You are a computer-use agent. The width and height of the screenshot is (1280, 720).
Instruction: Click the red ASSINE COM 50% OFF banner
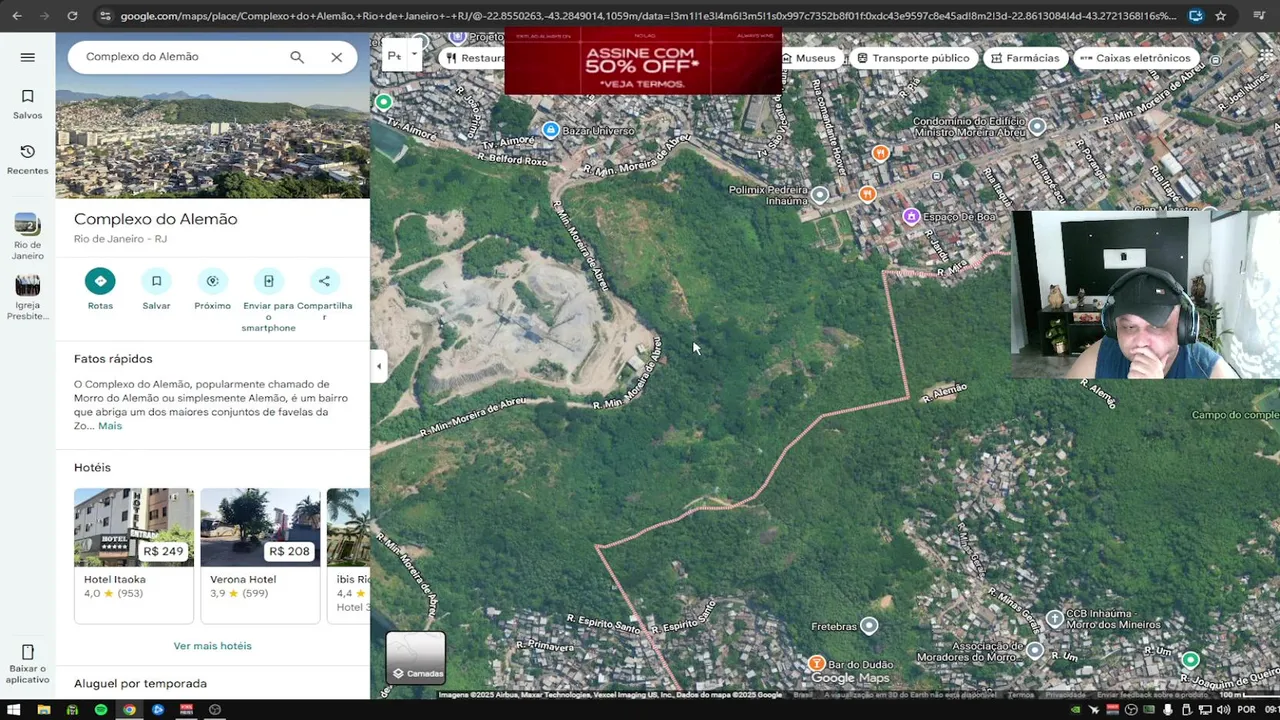pyautogui.click(x=642, y=62)
